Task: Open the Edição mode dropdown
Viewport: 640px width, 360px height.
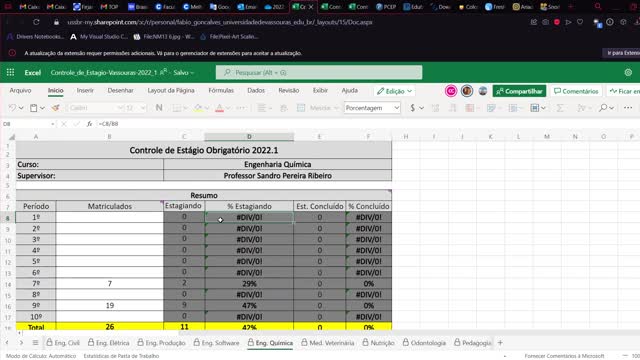Action: (x=394, y=91)
